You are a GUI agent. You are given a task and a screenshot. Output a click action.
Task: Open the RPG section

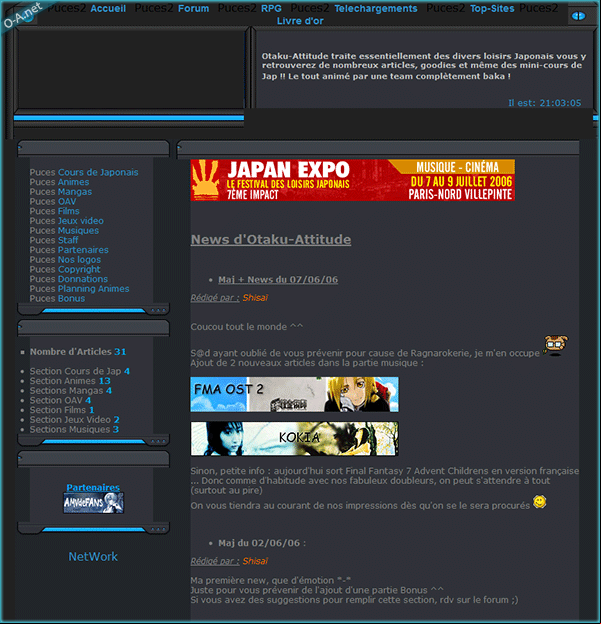271,8
